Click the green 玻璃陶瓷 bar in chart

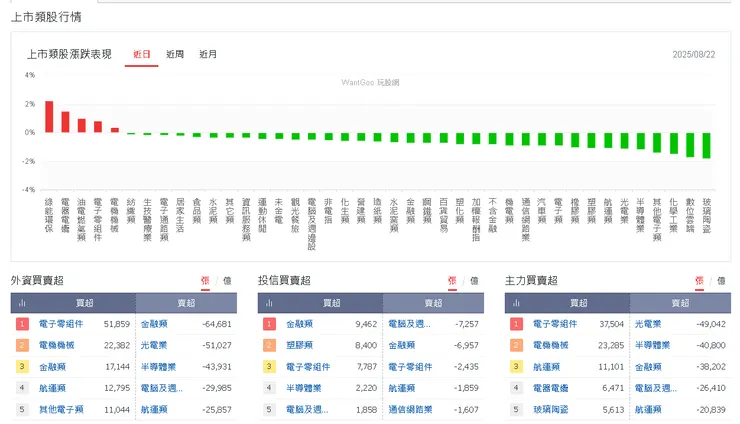pyautogui.click(x=706, y=145)
